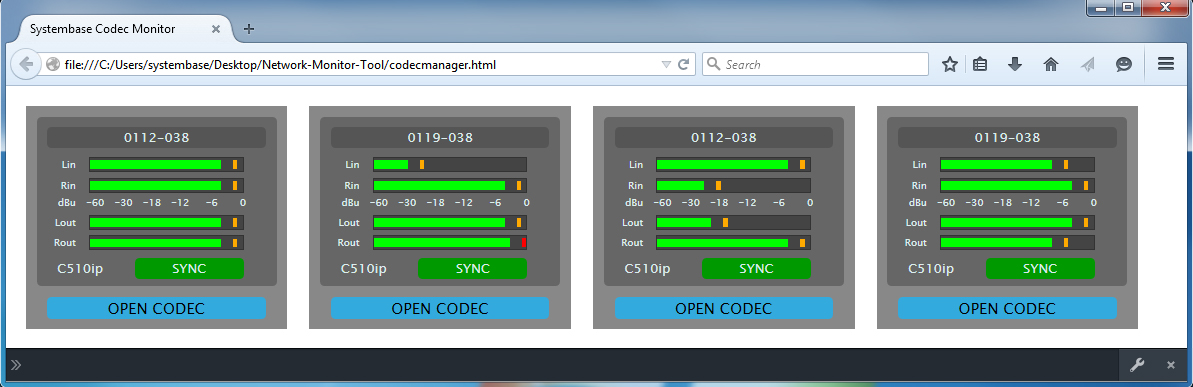Image resolution: width=1193 pixels, height=387 pixels.
Task: Open a new tab with plus button
Action: click(x=249, y=29)
